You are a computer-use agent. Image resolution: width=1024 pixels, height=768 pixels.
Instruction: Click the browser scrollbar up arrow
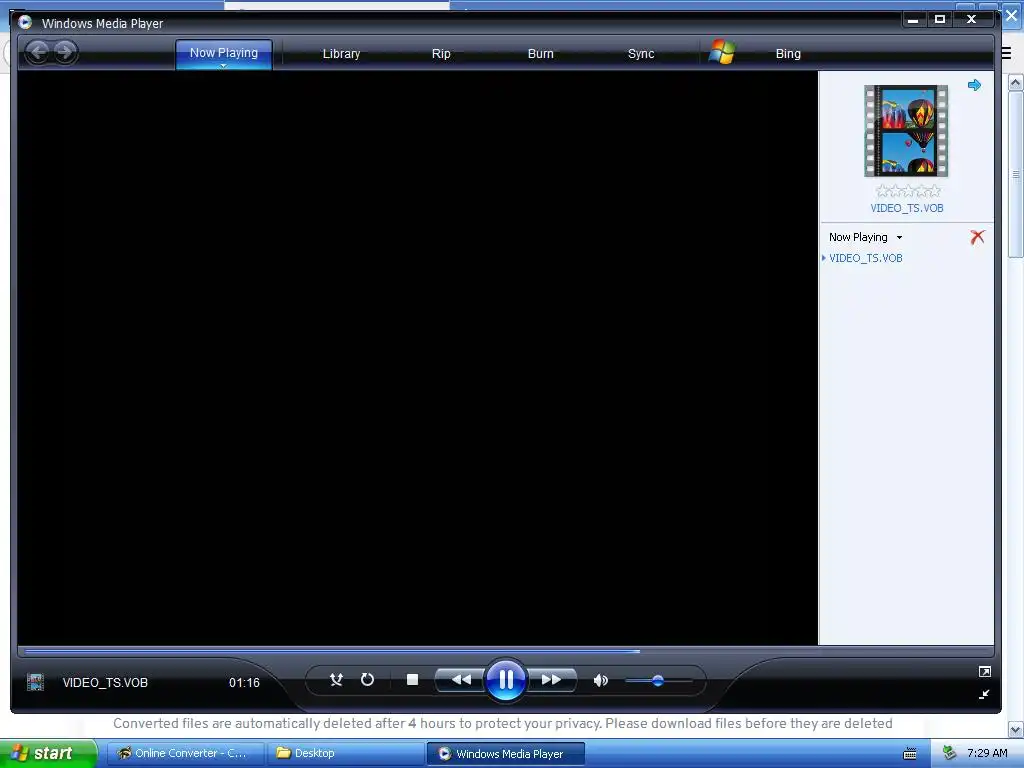click(1016, 83)
